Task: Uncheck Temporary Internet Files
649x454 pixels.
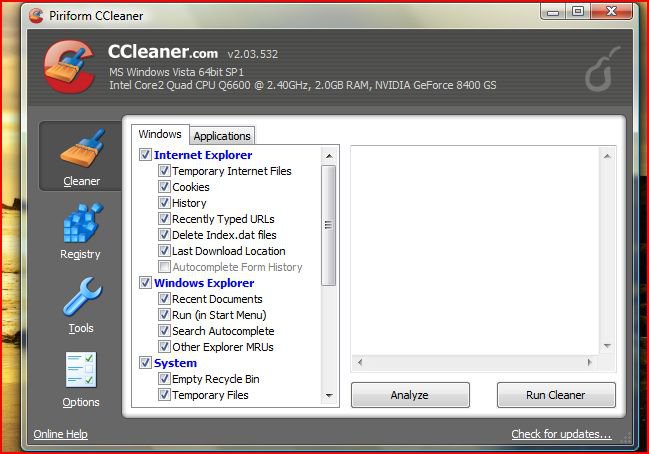Action: (164, 171)
